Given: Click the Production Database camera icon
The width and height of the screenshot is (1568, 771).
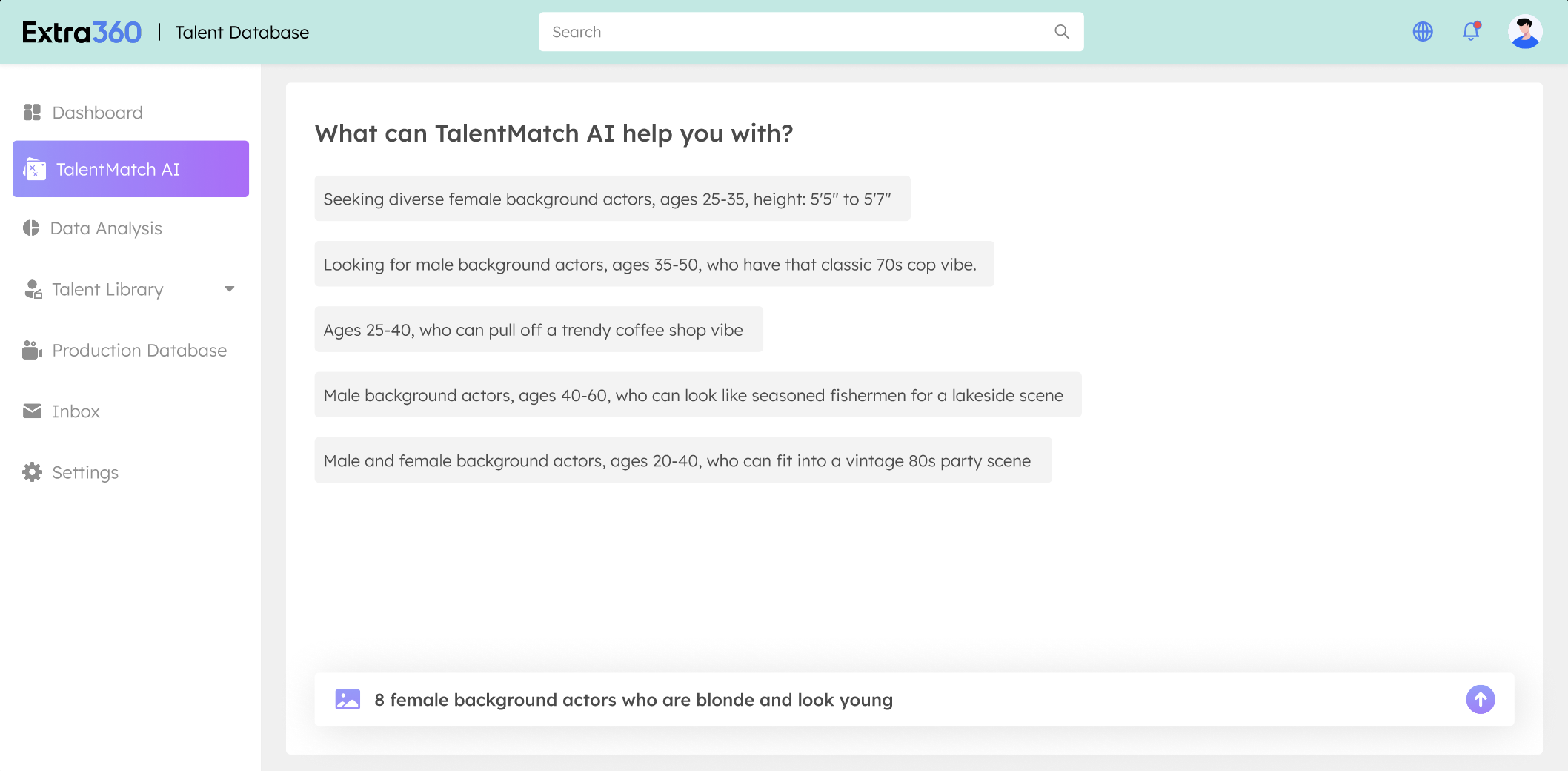Looking at the screenshot, I should [32, 350].
